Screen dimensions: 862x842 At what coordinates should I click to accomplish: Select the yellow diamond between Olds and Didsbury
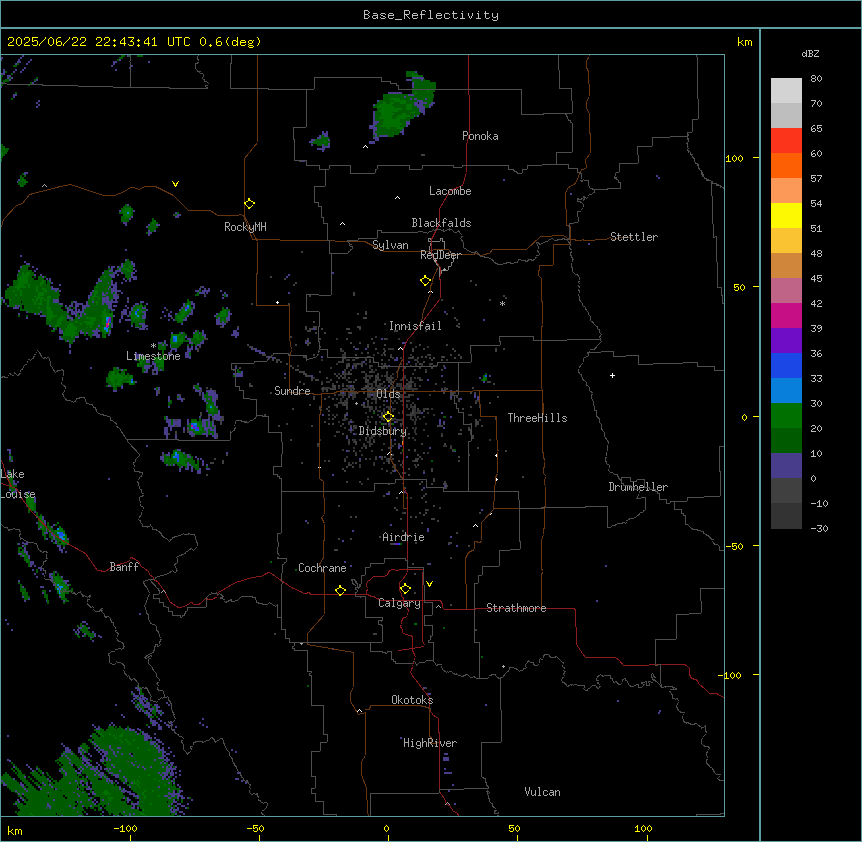point(388,417)
